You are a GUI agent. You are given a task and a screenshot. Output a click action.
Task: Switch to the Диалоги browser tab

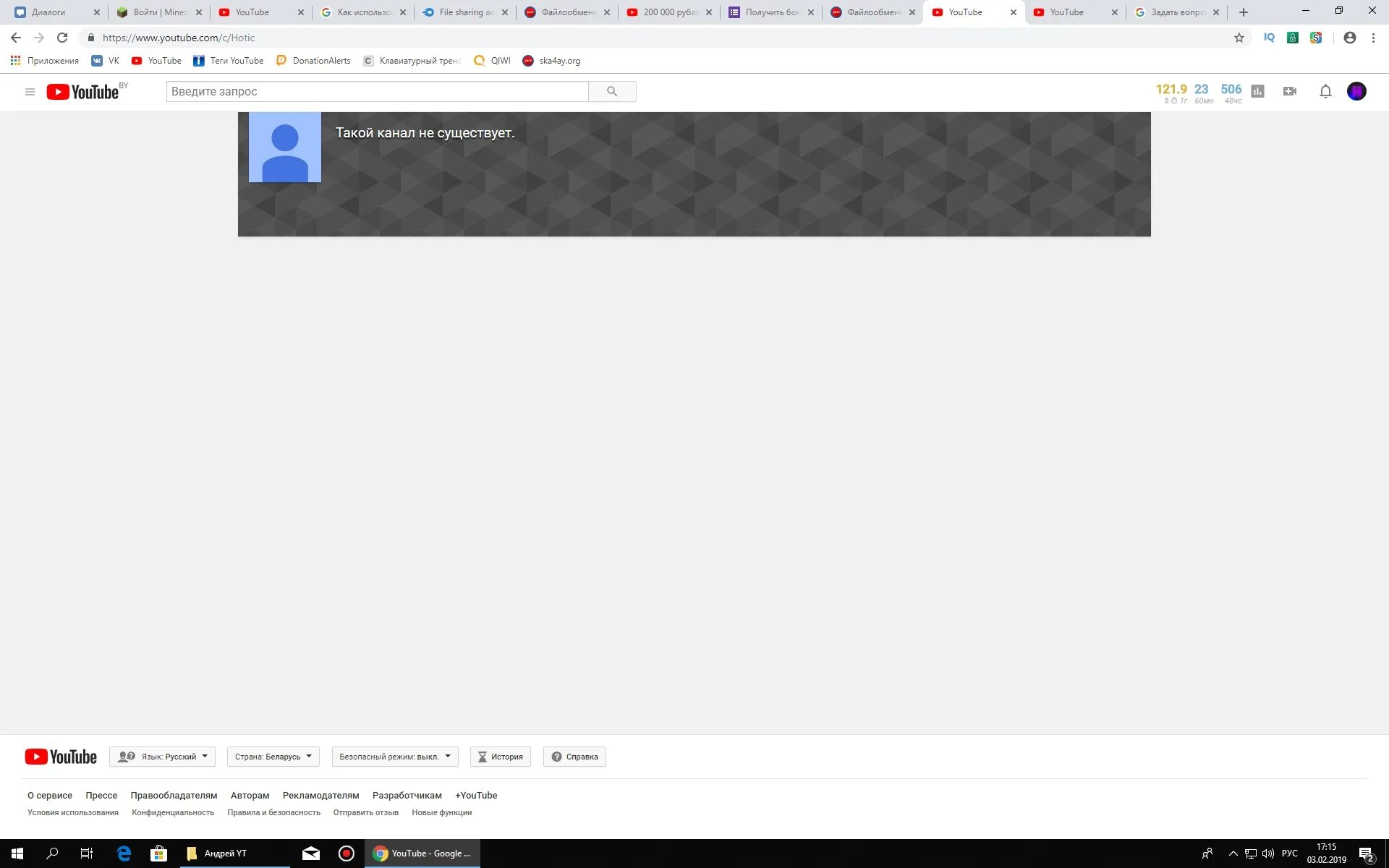49,12
